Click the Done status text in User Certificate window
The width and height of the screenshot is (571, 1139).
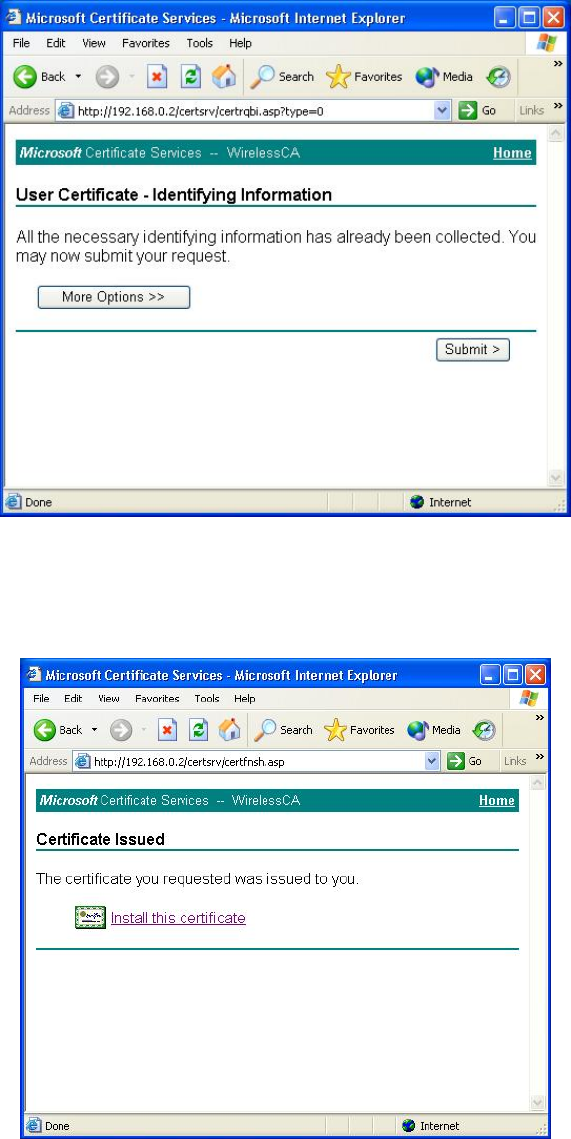click(39, 503)
